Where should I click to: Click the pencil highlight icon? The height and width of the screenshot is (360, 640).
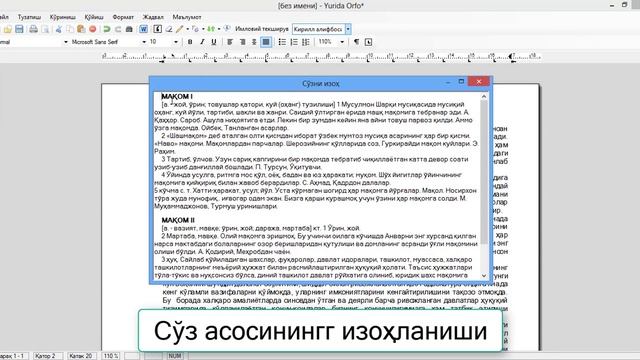point(180,29)
